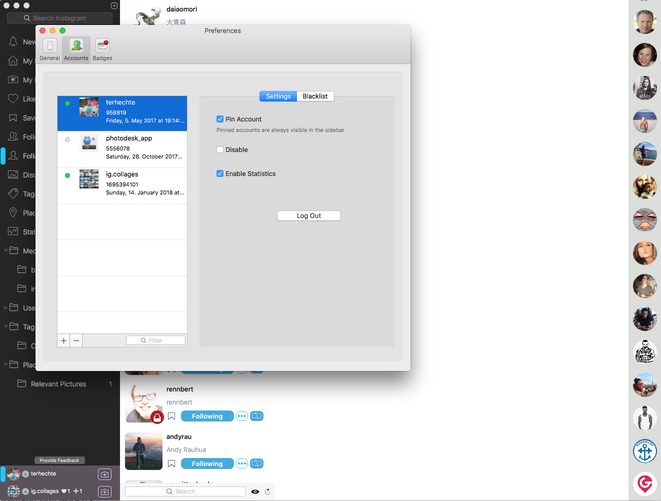Expand the Users folder disclosure triangle
Viewport: 661px width, 501px height.
pyautogui.click(x=5, y=307)
